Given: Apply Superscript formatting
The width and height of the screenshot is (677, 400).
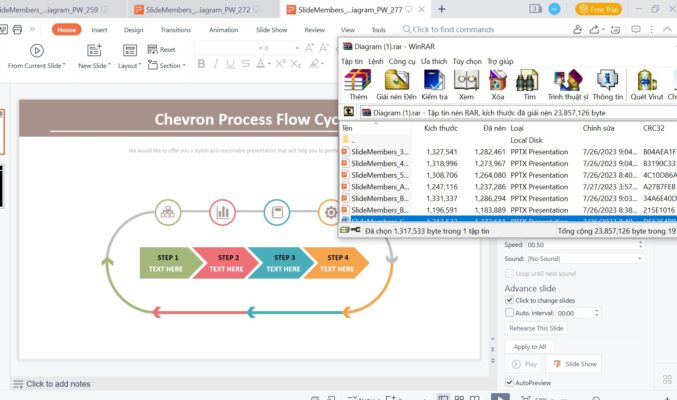Looking at the screenshot, I should click(x=281, y=63).
